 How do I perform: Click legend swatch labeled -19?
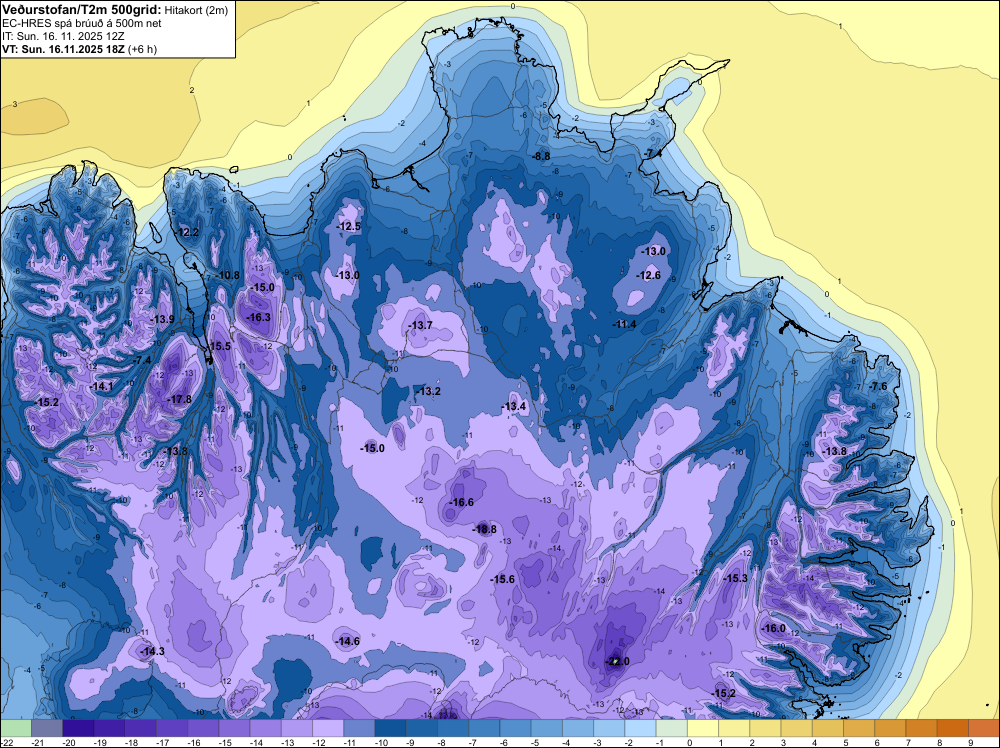click(x=110, y=728)
